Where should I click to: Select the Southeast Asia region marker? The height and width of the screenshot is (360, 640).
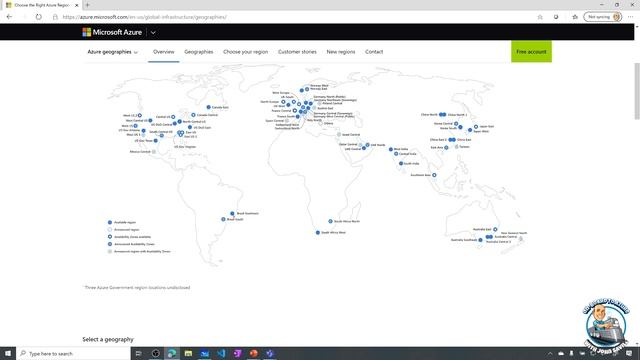(x=434, y=175)
